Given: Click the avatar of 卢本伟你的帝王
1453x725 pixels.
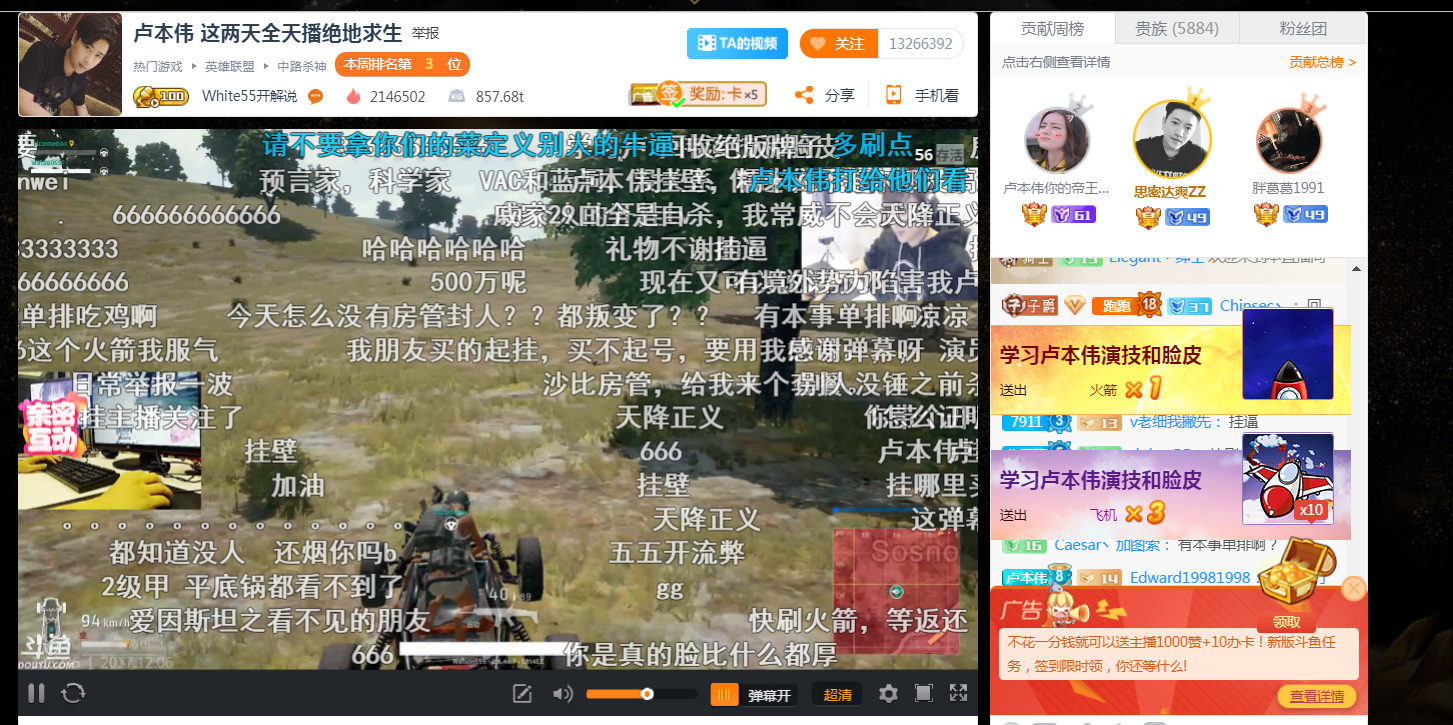Looking at the screenshot, I should pos(1057,140).
